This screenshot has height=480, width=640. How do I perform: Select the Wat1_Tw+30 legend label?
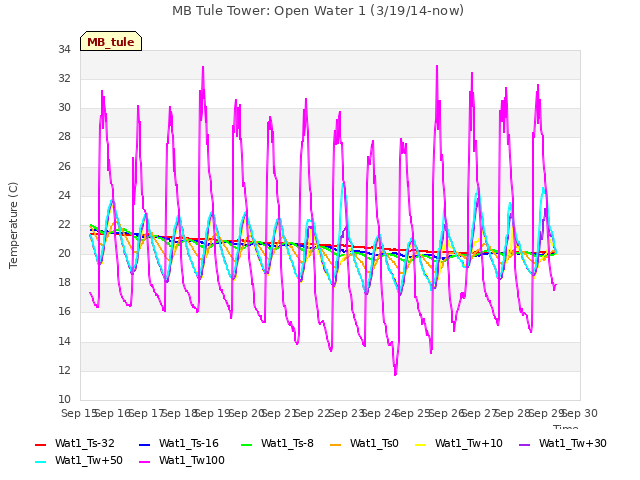tap(573, 443)
